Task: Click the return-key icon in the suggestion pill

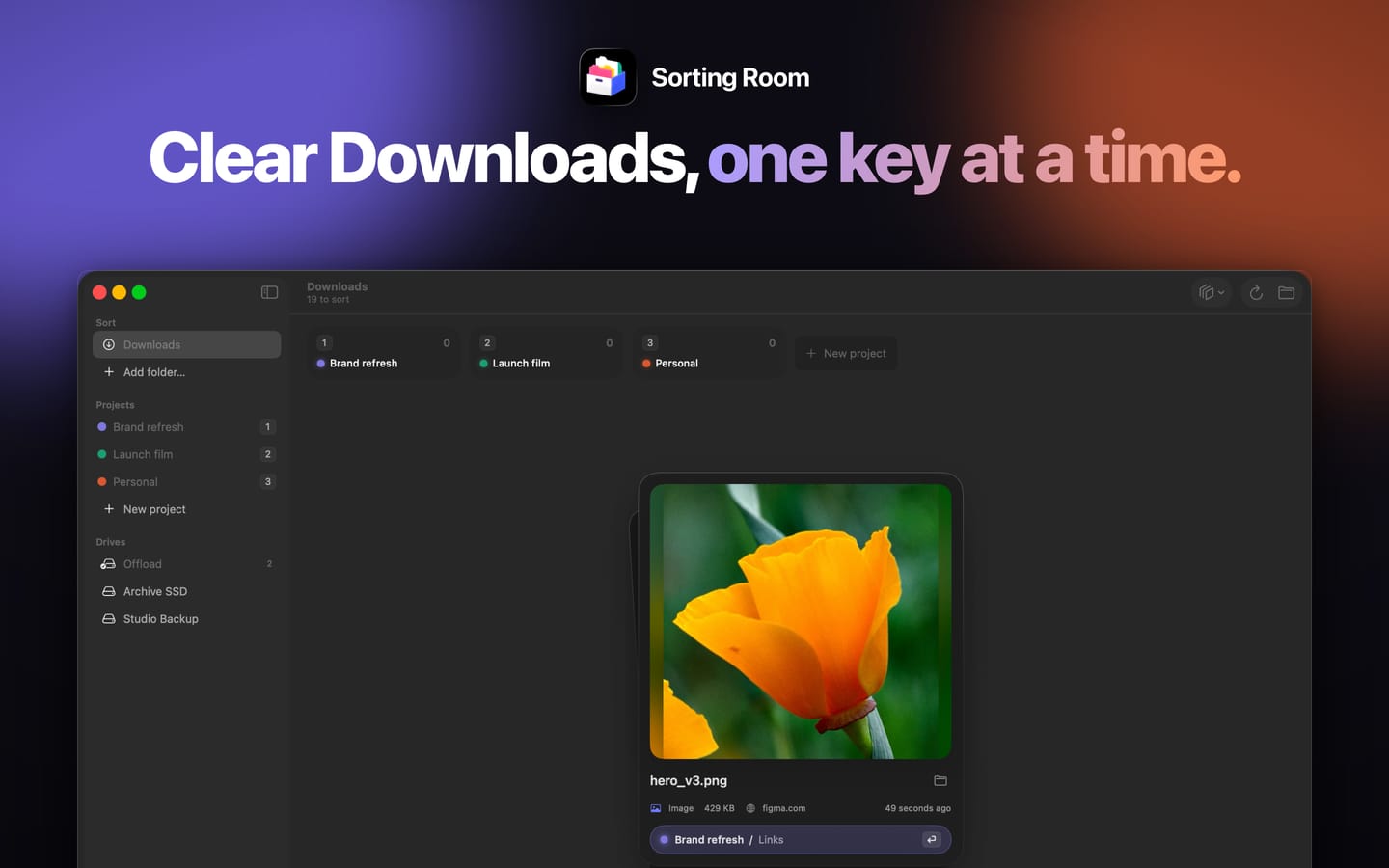Action: (931, 839)
